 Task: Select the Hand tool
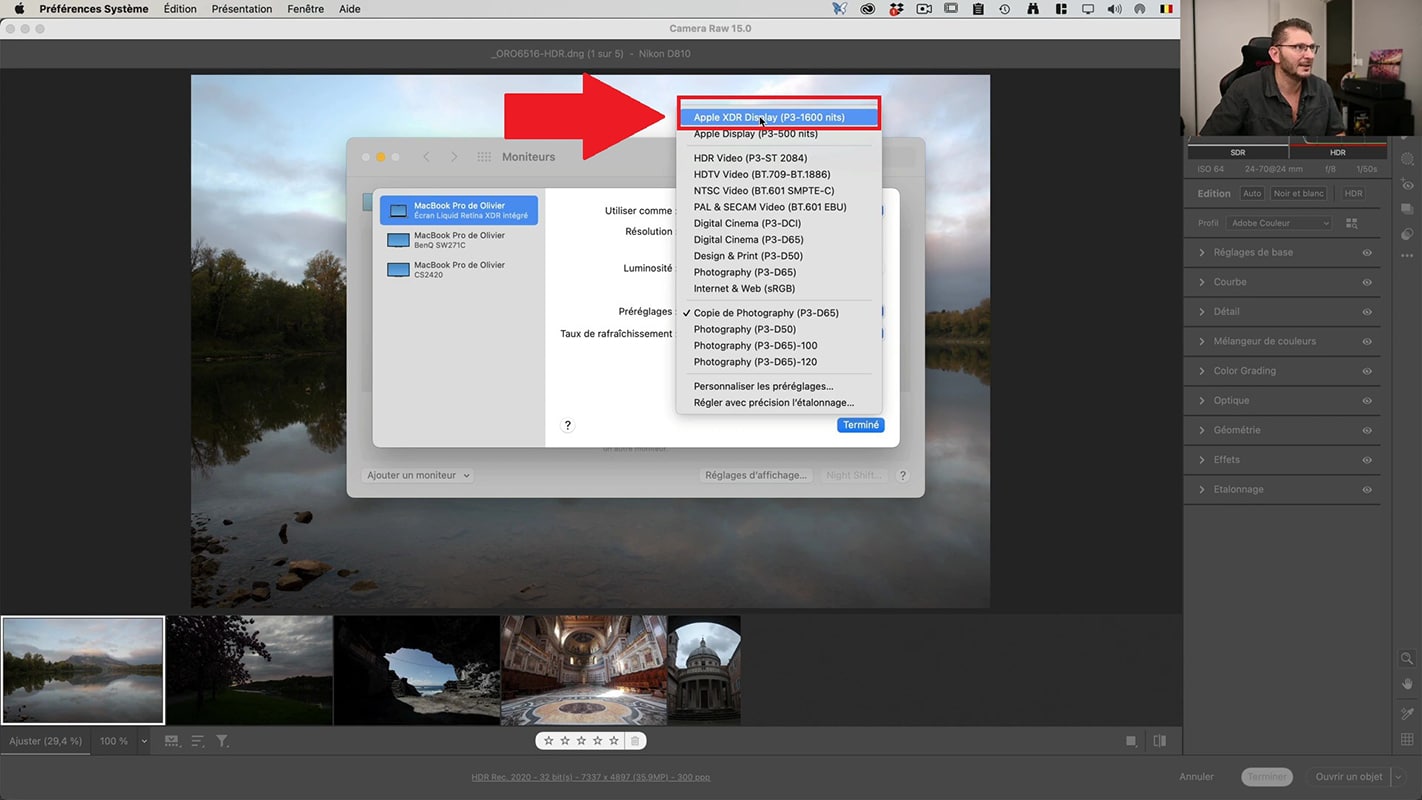click(x=1407, y=684)
